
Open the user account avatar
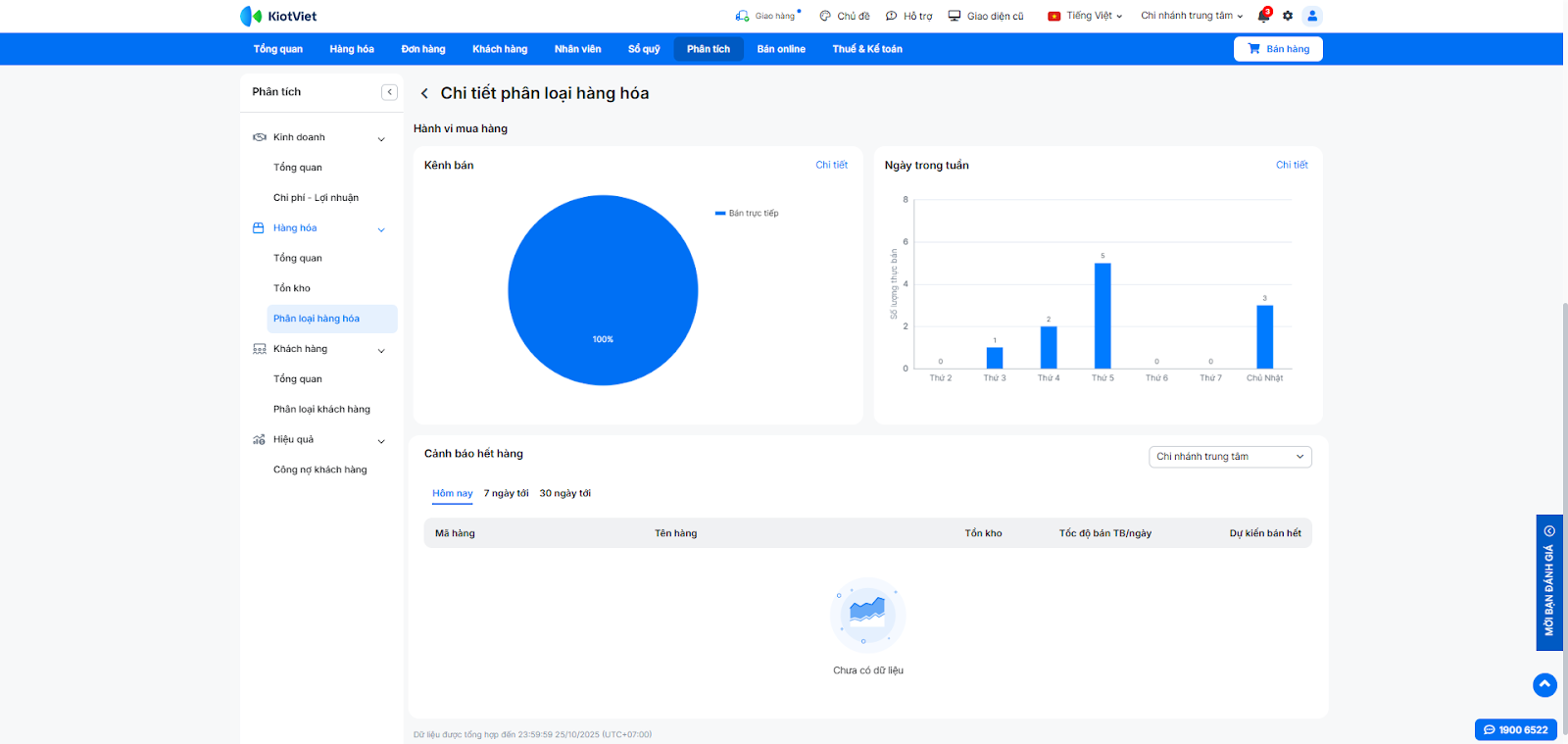[1312, 16]
